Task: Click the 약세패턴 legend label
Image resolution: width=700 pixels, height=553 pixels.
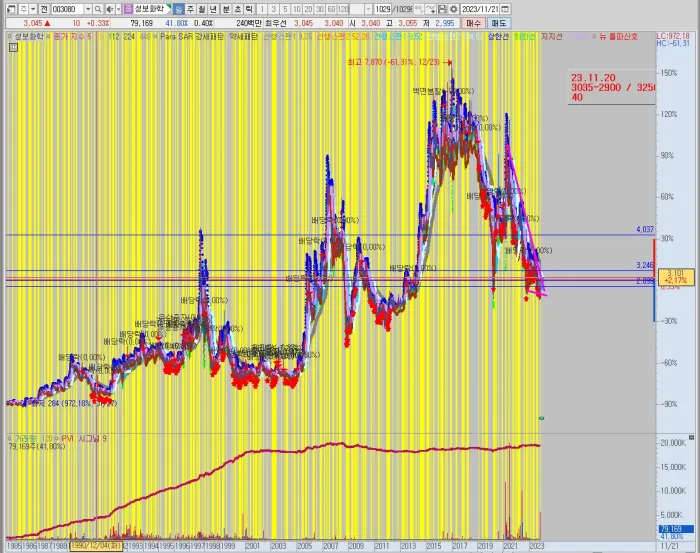Action: (243, 37)
